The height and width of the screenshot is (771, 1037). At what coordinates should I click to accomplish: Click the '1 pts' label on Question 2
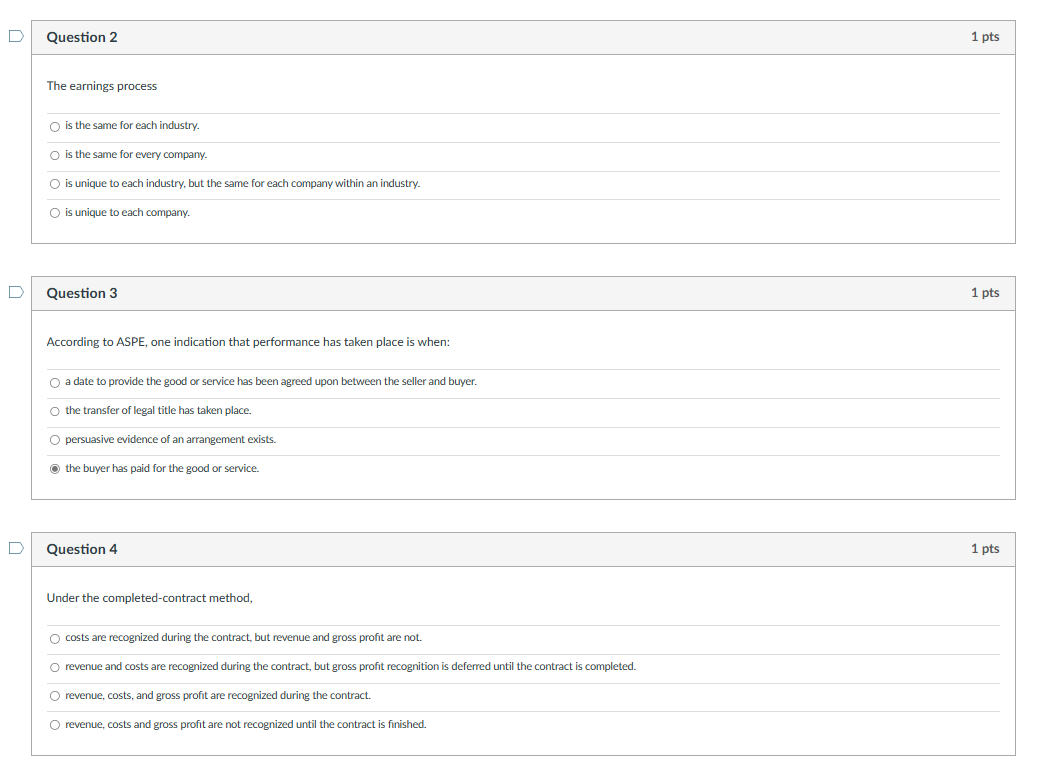point(985,37)
